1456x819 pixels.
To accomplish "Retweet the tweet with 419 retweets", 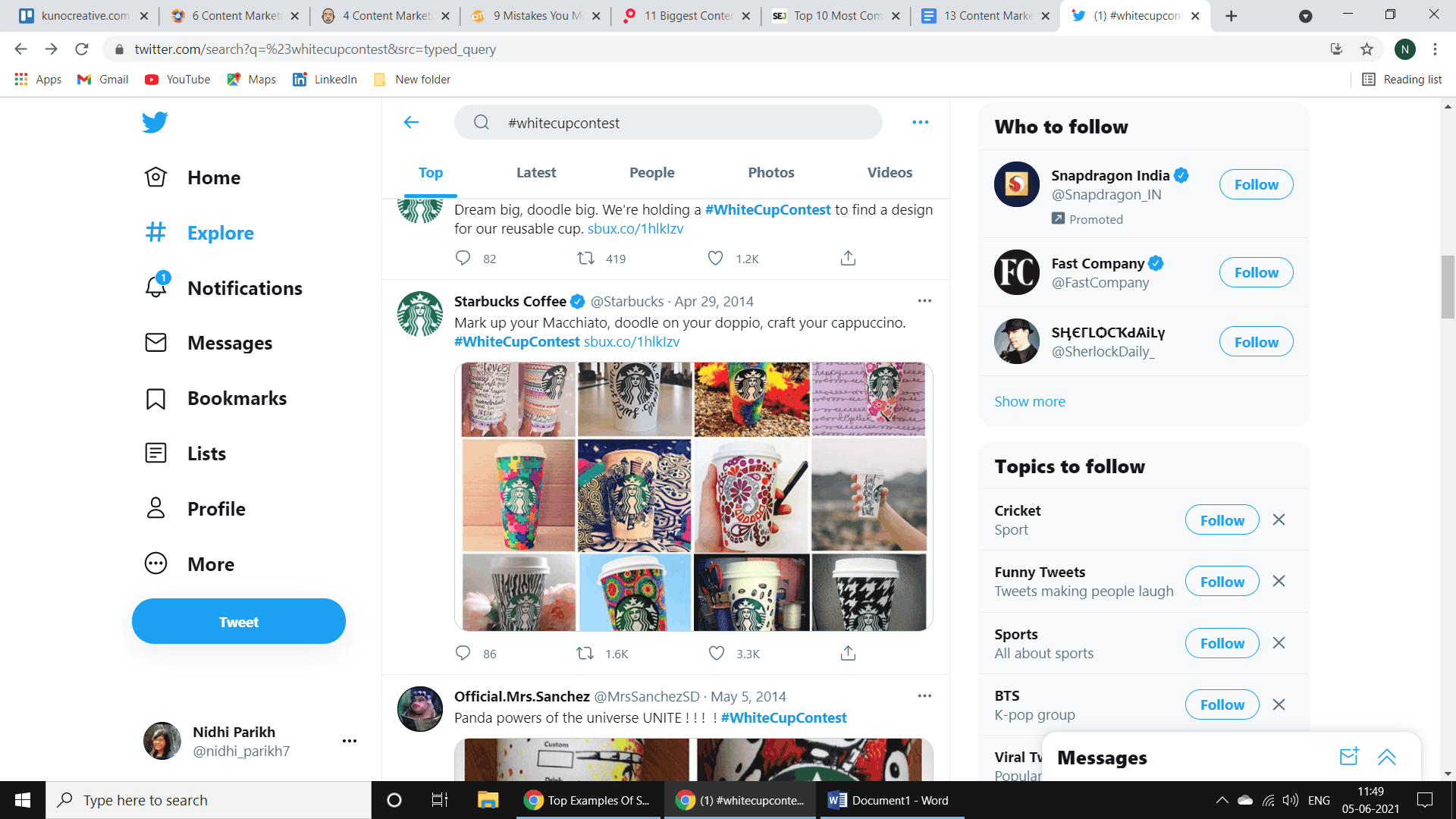I will click(x=585, y=258).
